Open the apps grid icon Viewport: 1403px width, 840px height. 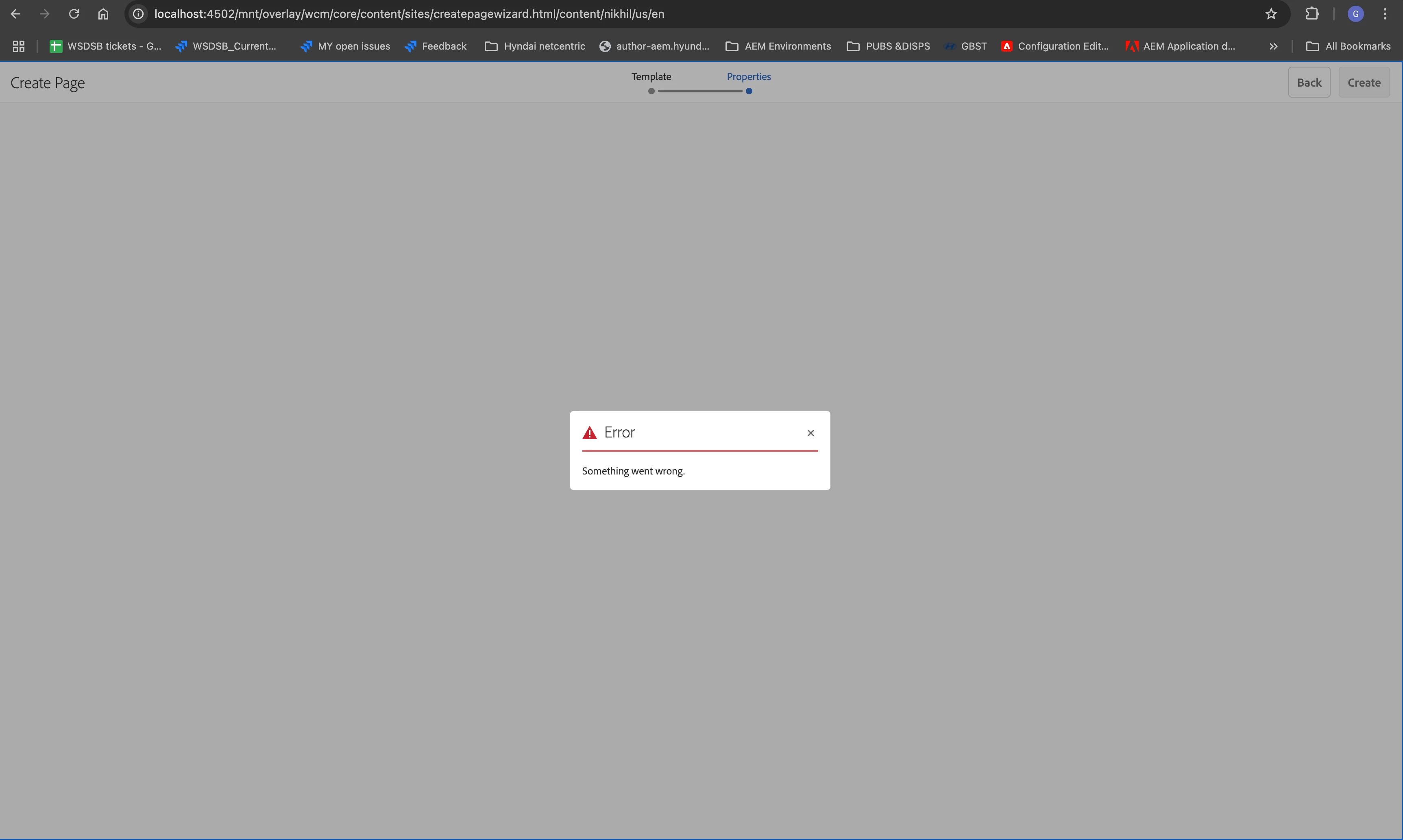pyautogui.click(x=19, y=46)
